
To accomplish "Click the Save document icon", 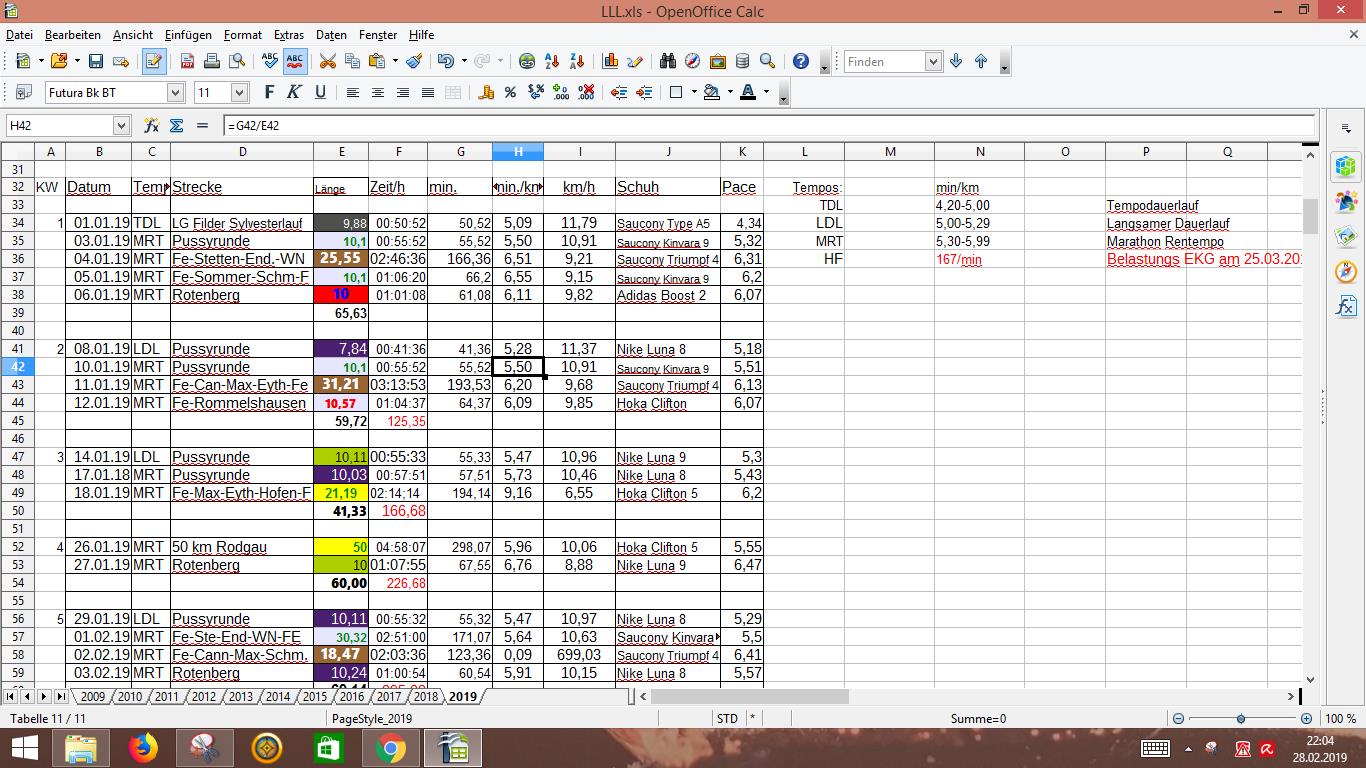I will [x=96, y=62].
